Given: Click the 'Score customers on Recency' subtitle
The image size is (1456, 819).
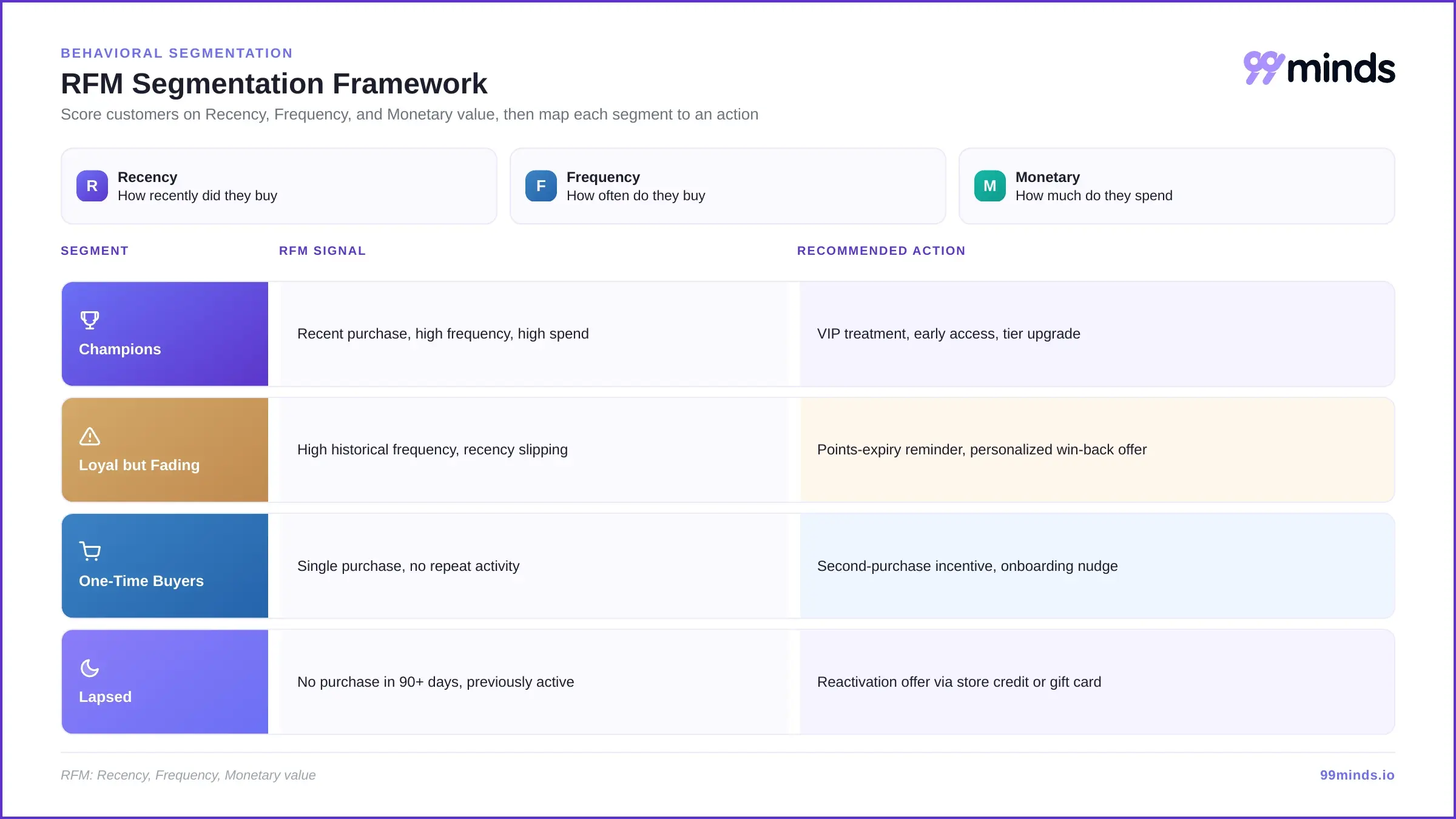Looking at the screenshot, I should point(409,114).
